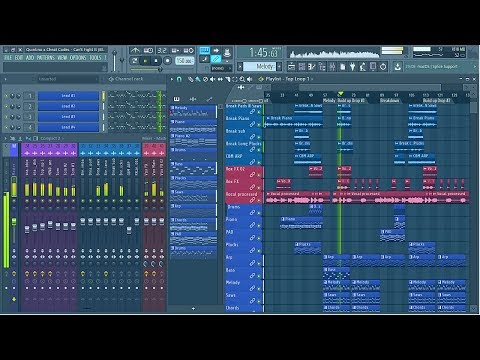Show audio clips with the waveform picker tab
The width and height of the screenshot is (480, 360).
pyautogui.click(x=193, y=99)
